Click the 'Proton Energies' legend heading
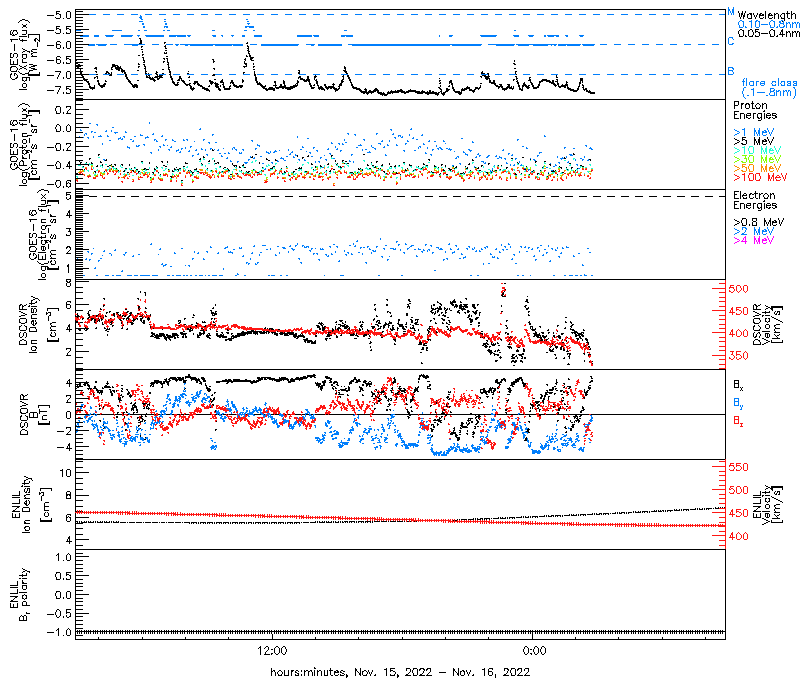Screen dimensions: 800x680 click(x=755, y=110)
